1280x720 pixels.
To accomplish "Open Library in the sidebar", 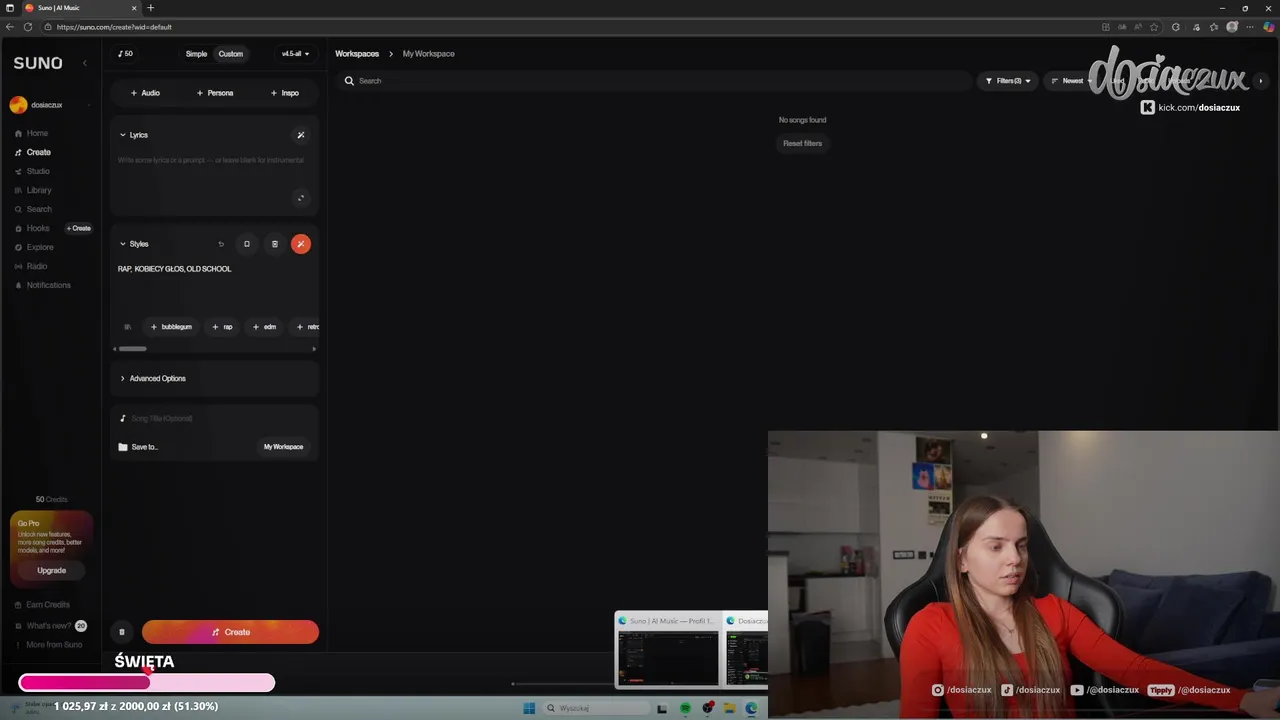I will point(32,190).
